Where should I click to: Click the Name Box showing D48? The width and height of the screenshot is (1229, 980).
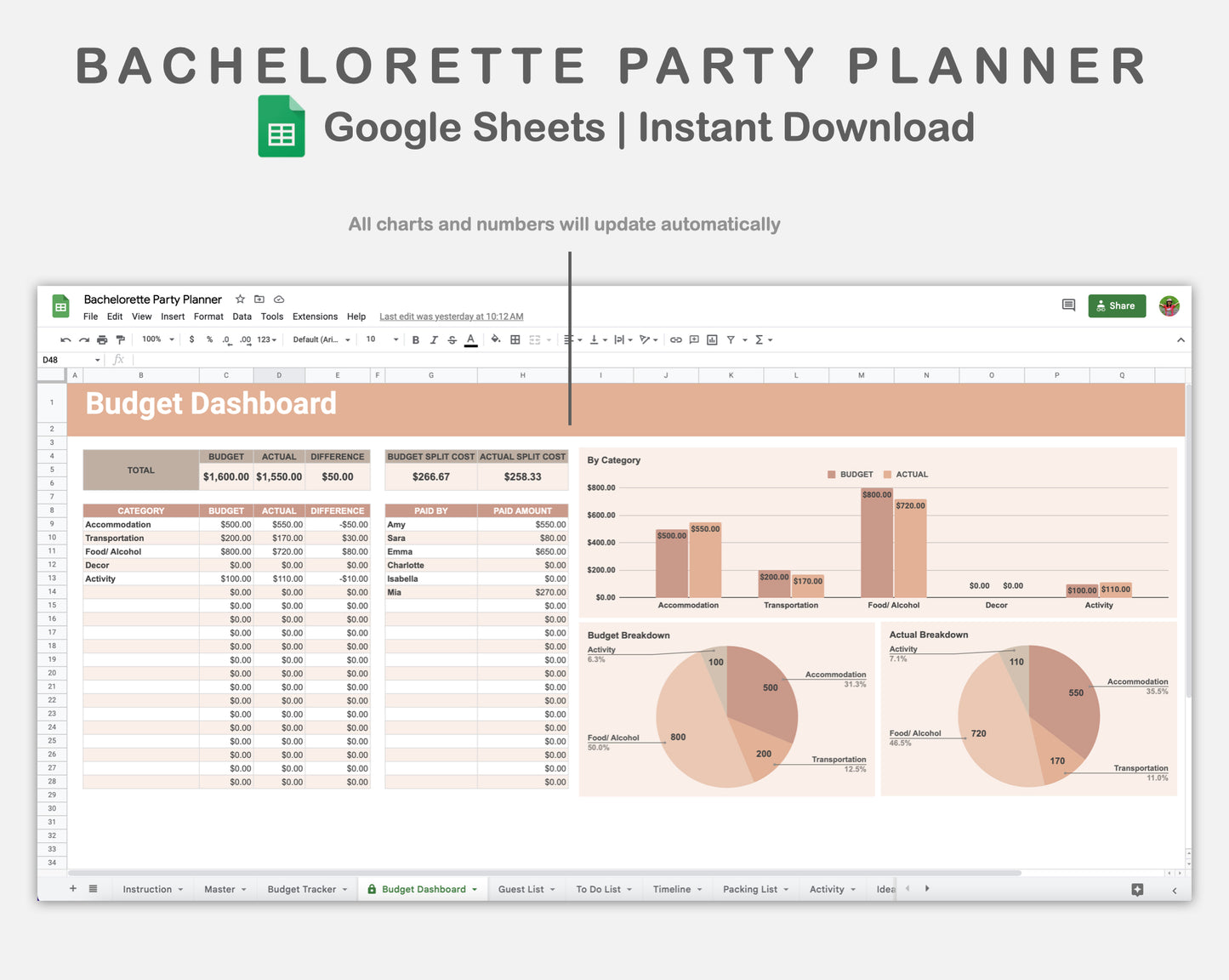click(x=64, y=359)
